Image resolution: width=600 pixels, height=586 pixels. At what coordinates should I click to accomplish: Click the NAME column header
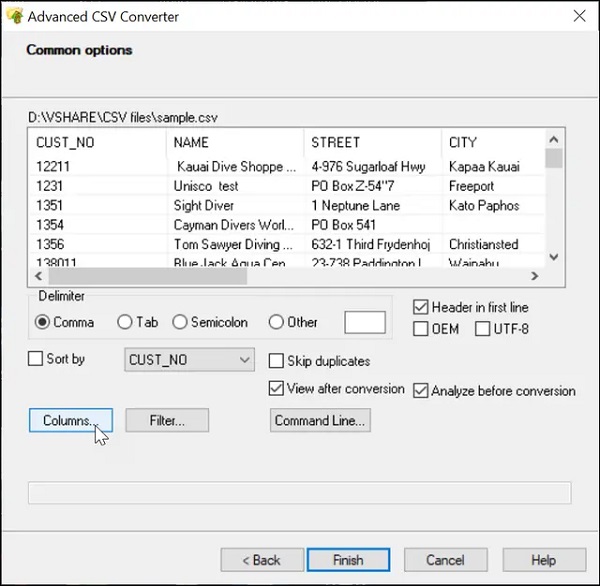pos(235,142)
